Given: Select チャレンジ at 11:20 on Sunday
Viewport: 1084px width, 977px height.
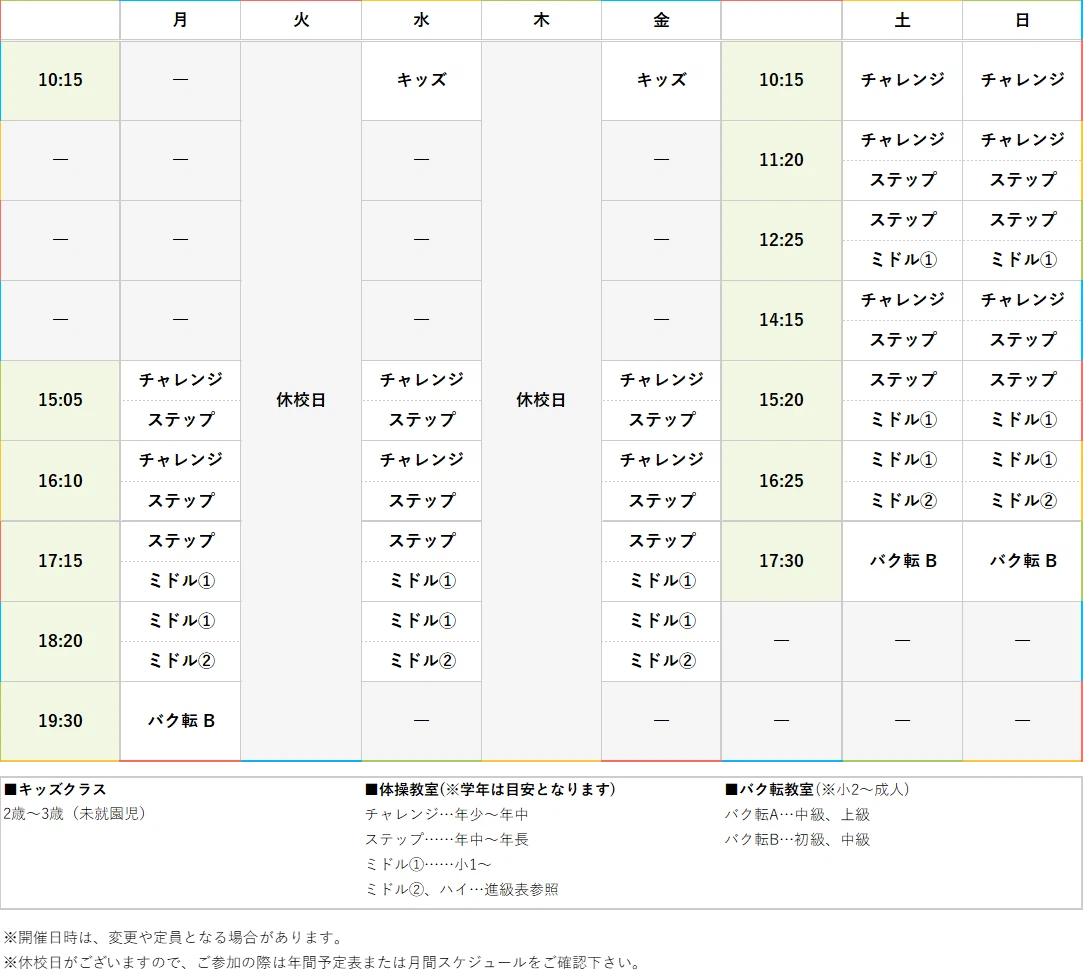Looking at the screenshot, I should pos(1021,140).
